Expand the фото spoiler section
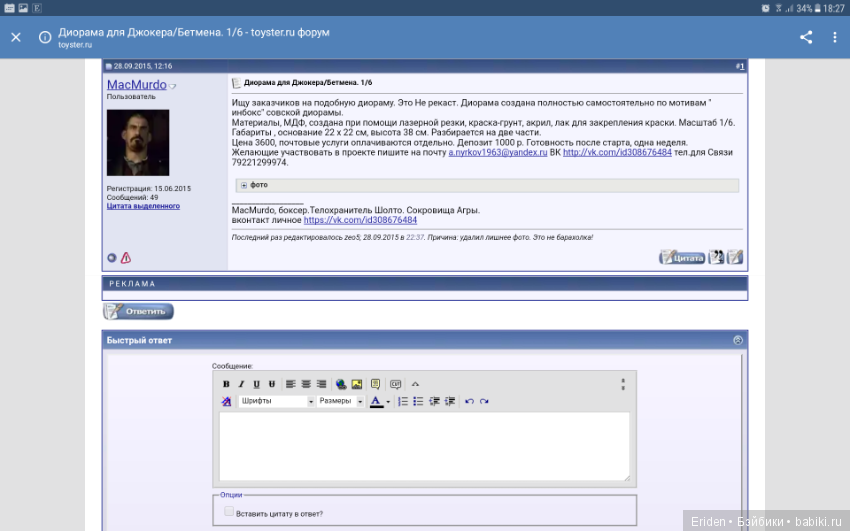 click(243, 185)
